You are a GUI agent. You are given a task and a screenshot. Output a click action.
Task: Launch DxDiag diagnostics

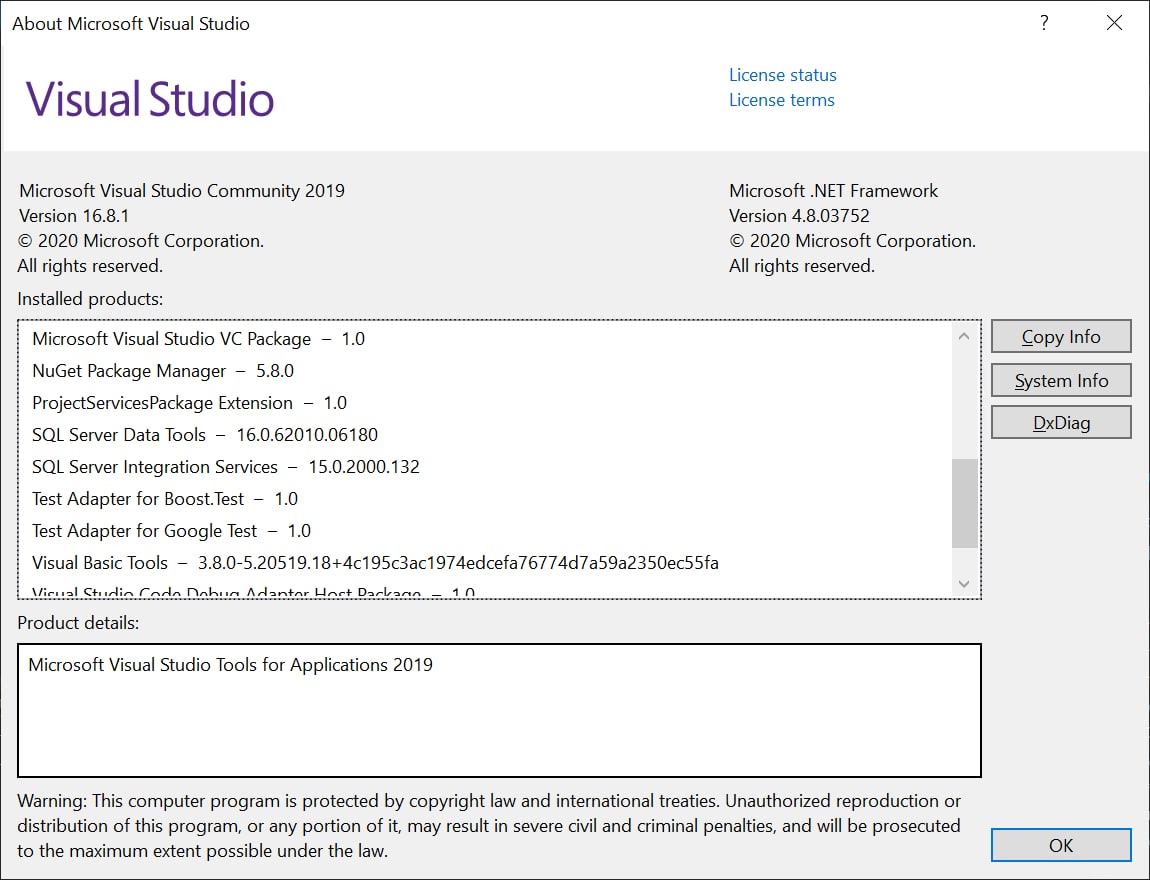coord(1061,422)
